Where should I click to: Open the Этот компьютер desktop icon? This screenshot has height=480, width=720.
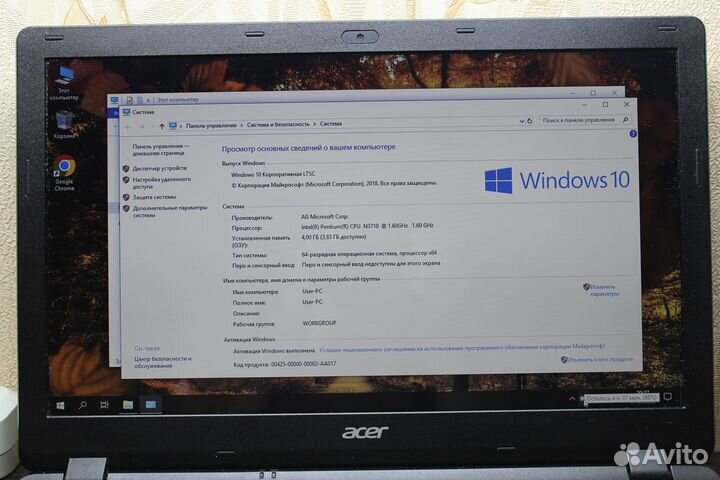64,83
